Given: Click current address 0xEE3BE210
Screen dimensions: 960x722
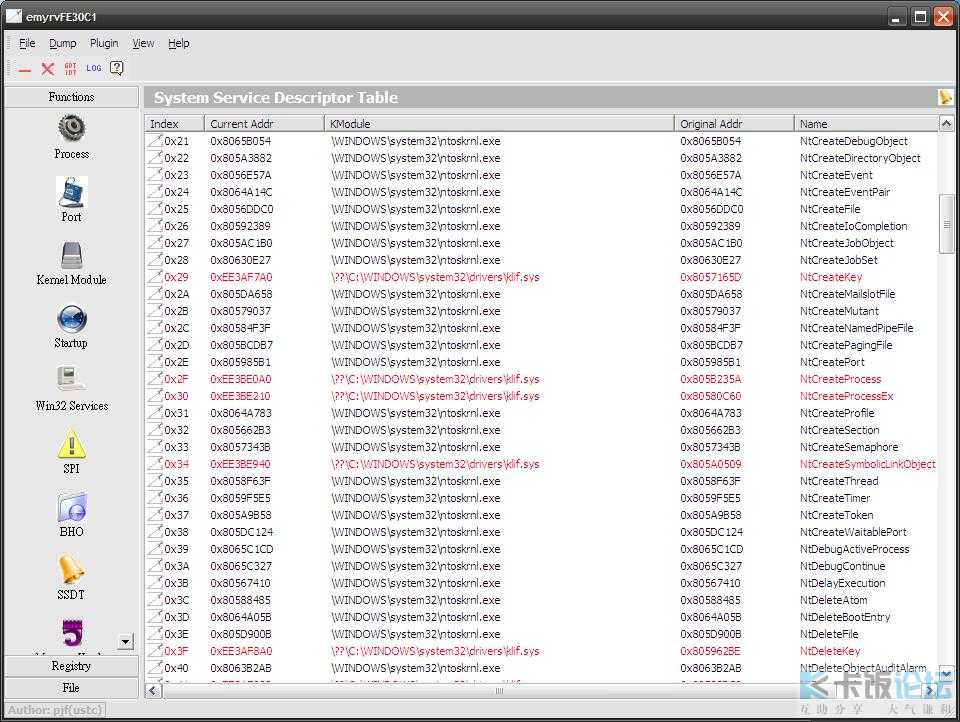Looking at the screenshot, I should (240, 396).
